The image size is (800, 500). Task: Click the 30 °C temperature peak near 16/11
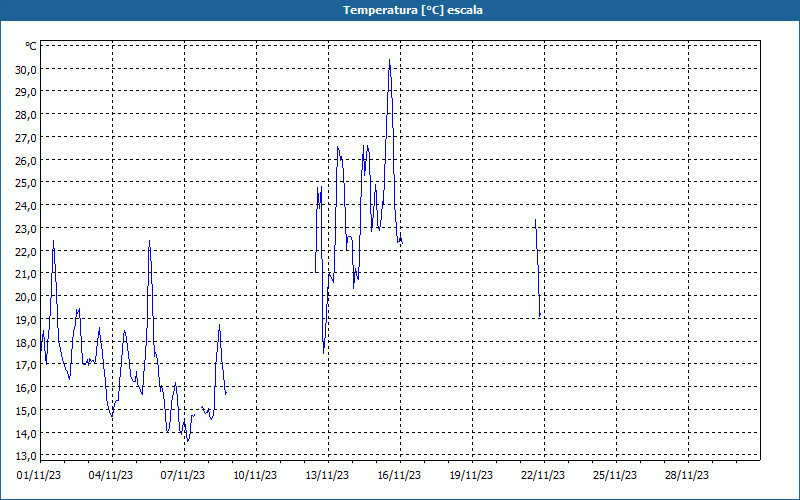pyautogui.click(x=389, y=61)
